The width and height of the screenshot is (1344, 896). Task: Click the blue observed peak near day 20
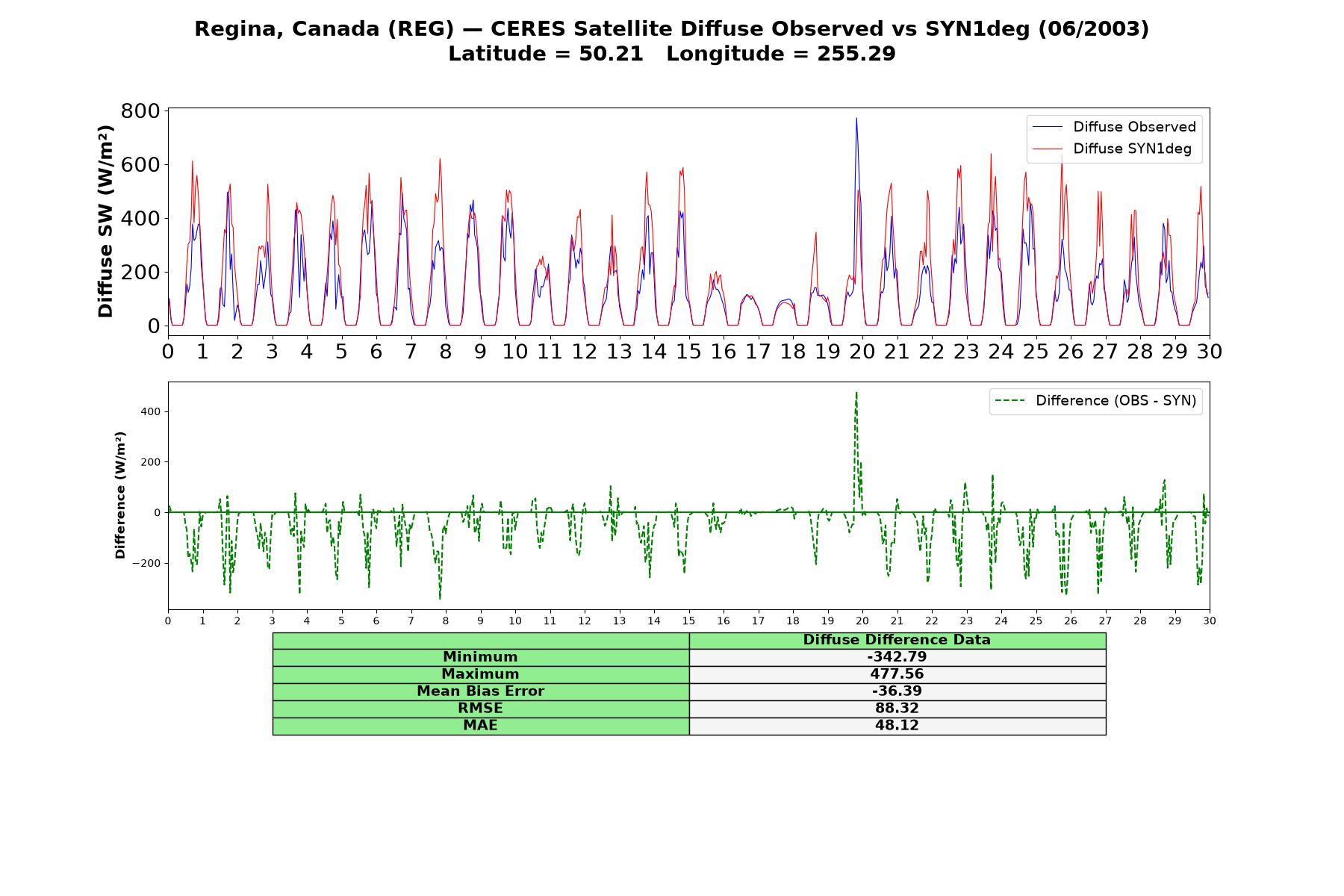point(856,119)
